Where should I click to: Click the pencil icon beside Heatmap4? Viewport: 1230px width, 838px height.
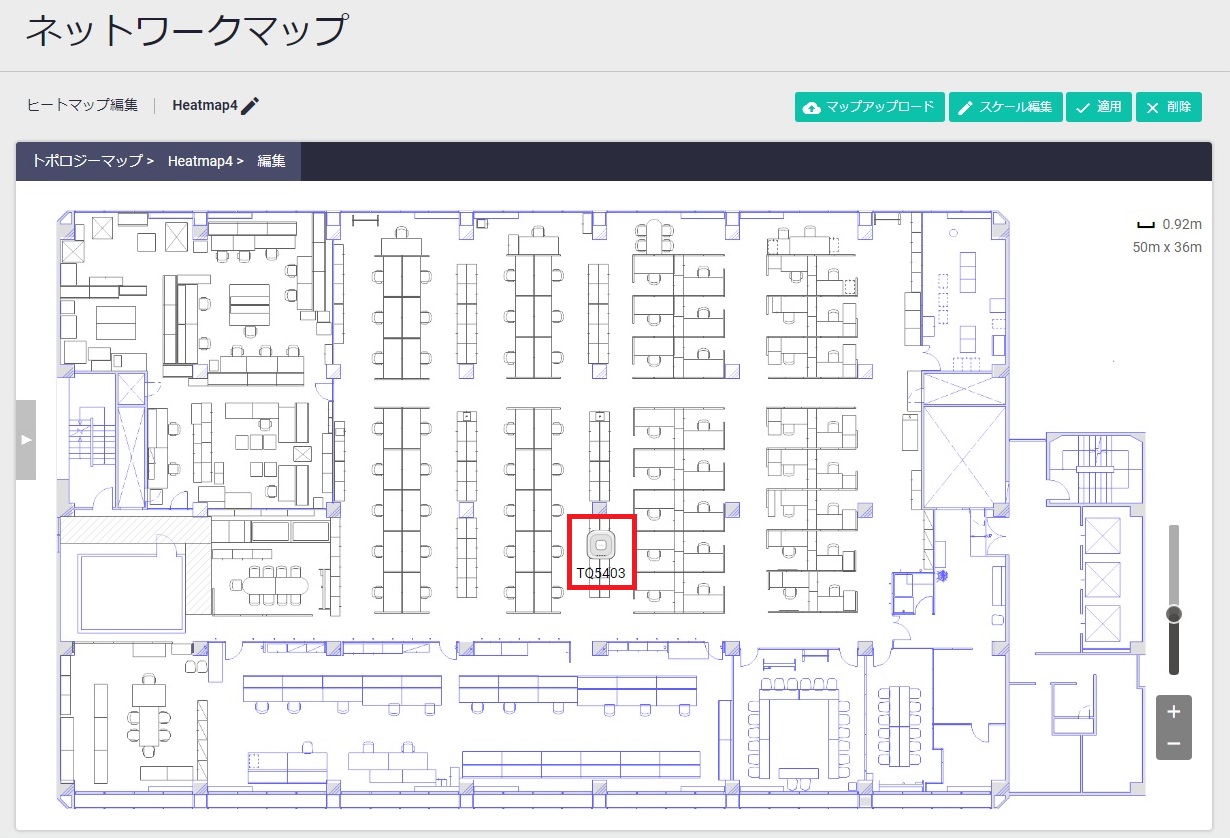(250, 106)
